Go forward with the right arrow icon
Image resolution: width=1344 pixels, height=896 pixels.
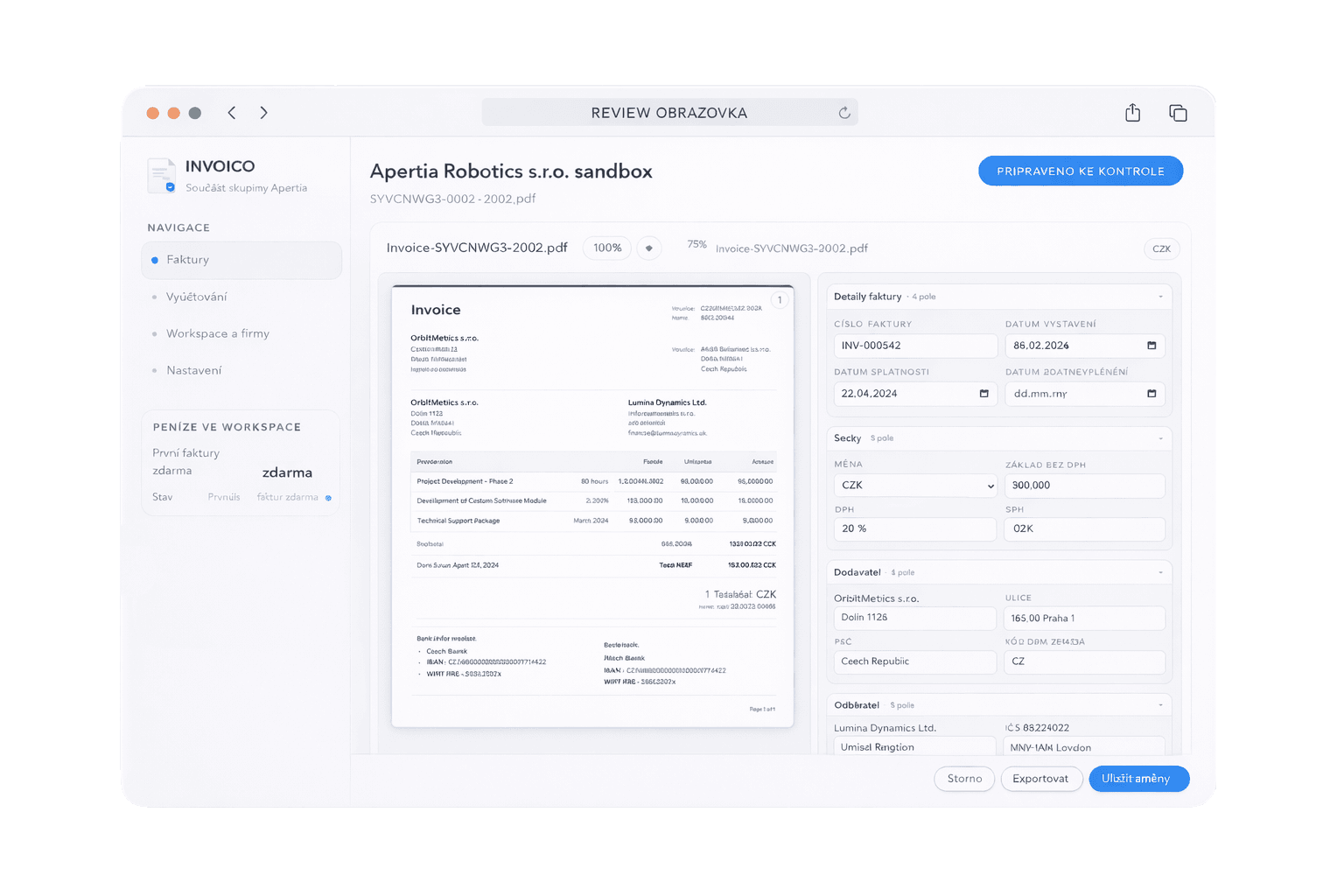[263, 113]
